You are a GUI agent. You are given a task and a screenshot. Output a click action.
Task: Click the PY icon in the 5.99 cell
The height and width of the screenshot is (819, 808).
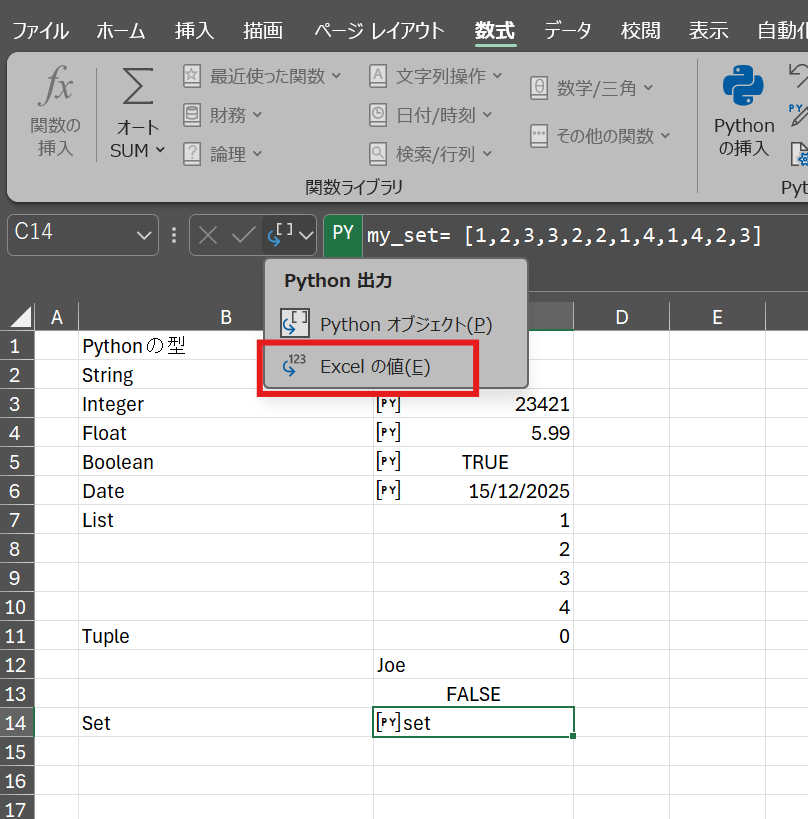[388, 432]
